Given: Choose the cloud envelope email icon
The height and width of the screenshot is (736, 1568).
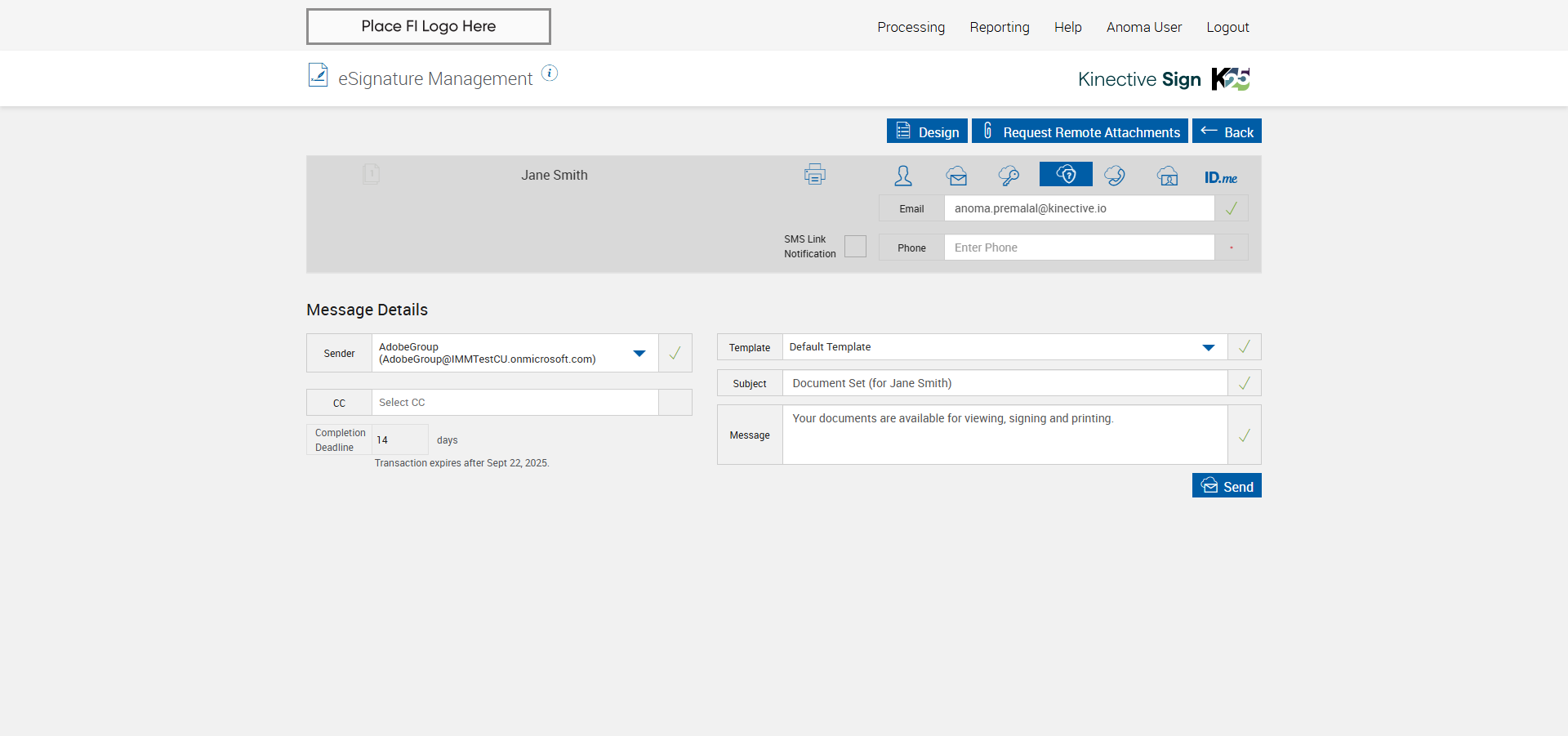Looking at the screenshot, I should pos(956,176).
